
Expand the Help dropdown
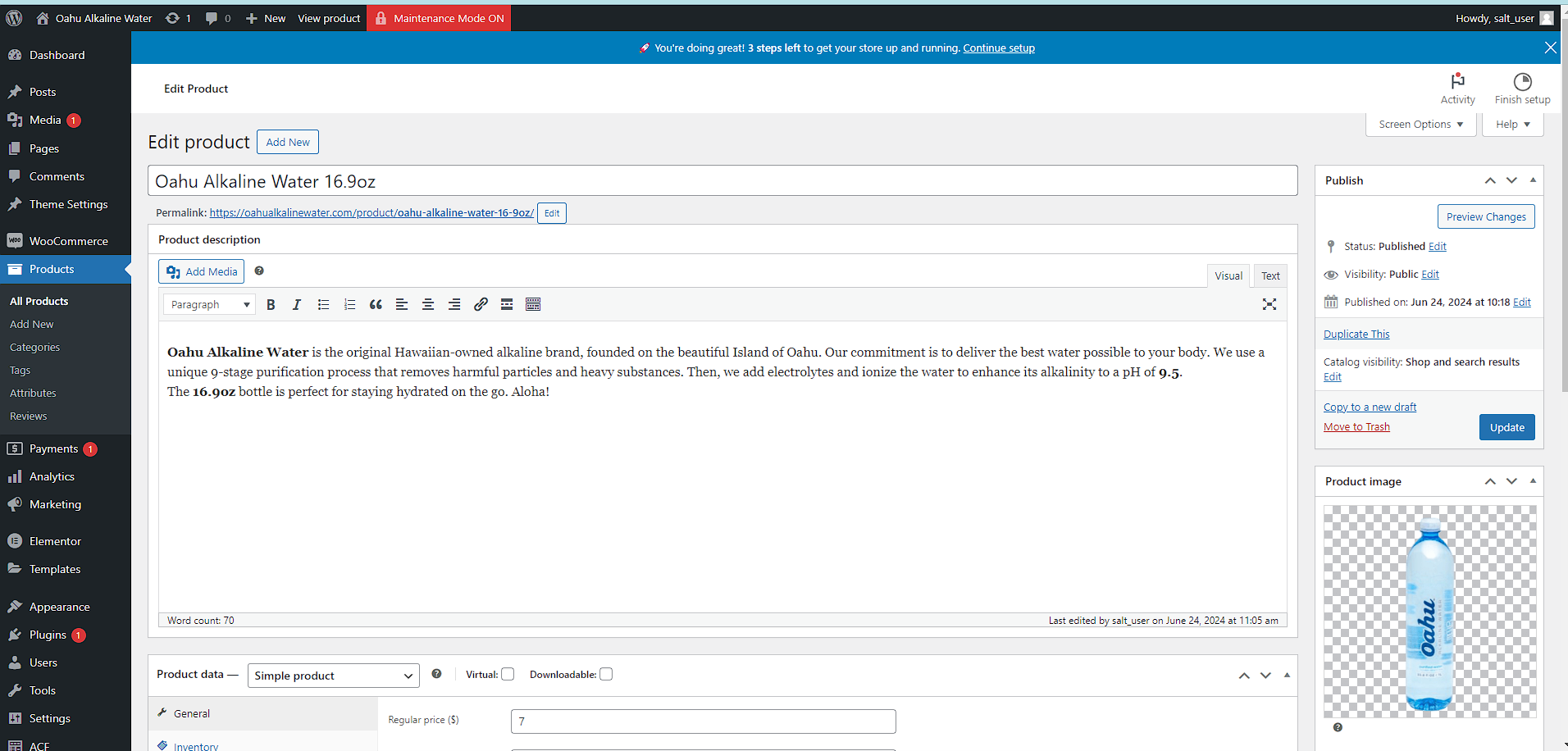tap(1512, 125)
